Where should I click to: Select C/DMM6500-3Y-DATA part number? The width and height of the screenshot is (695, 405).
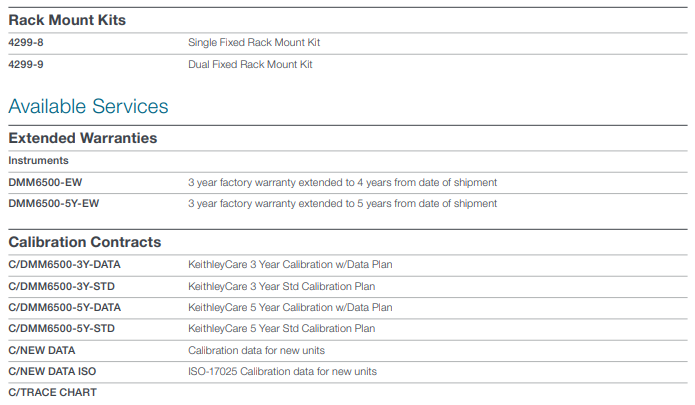click(64, 265)
